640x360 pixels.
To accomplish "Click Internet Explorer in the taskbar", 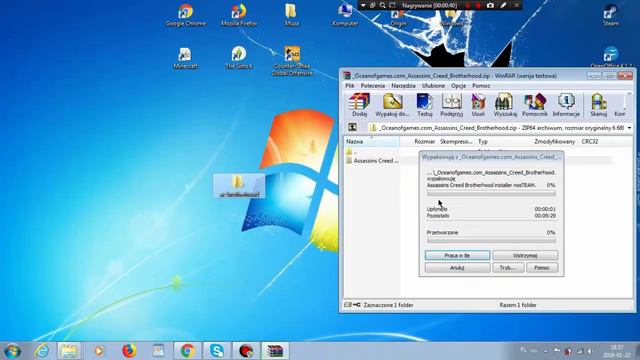I will pyautogui.click(x=42, y=351).
